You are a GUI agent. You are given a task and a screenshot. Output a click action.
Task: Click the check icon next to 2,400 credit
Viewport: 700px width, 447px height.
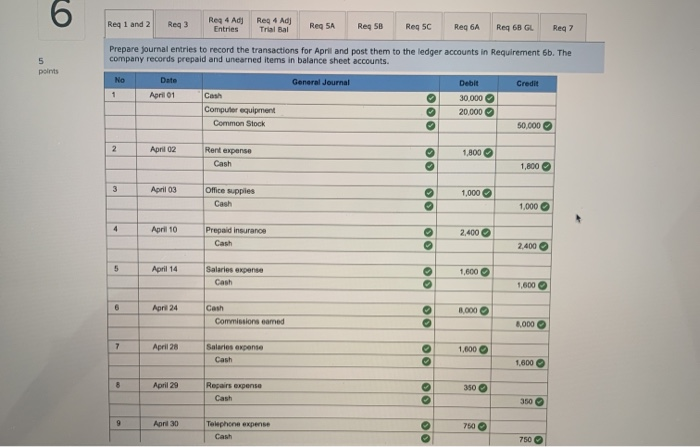click(544, 246)
